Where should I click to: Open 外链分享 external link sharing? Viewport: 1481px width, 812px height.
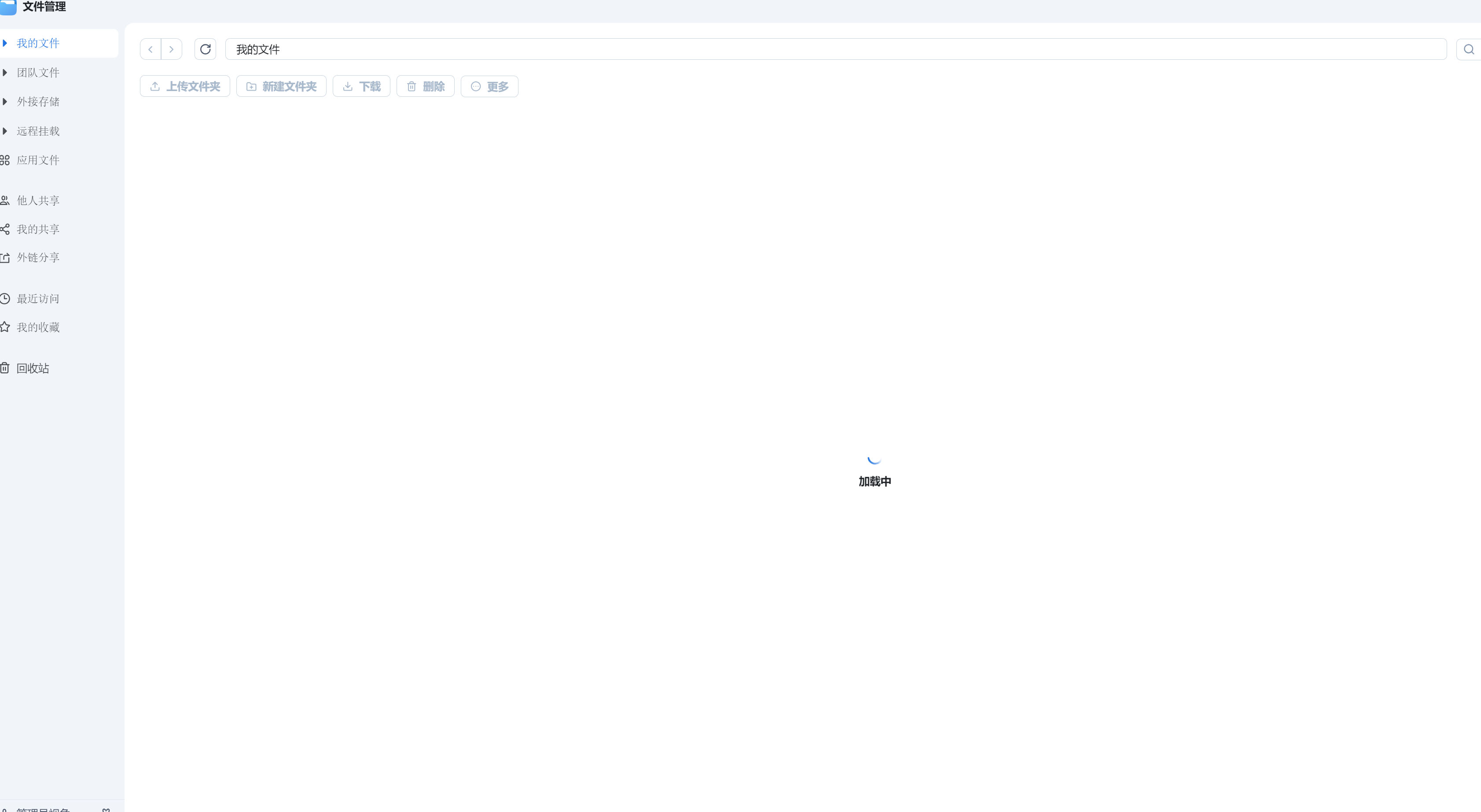point(38,257)
